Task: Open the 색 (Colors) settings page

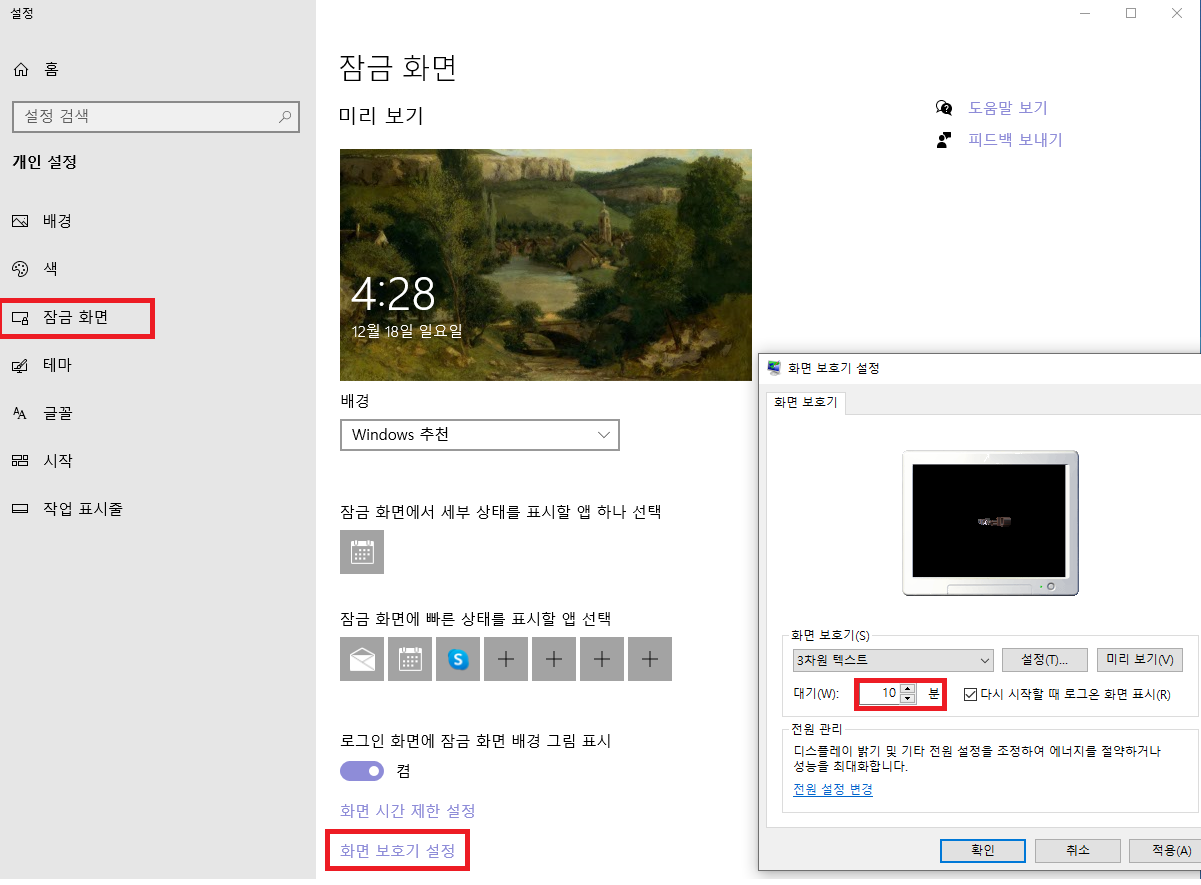Action: click(49, 269)
